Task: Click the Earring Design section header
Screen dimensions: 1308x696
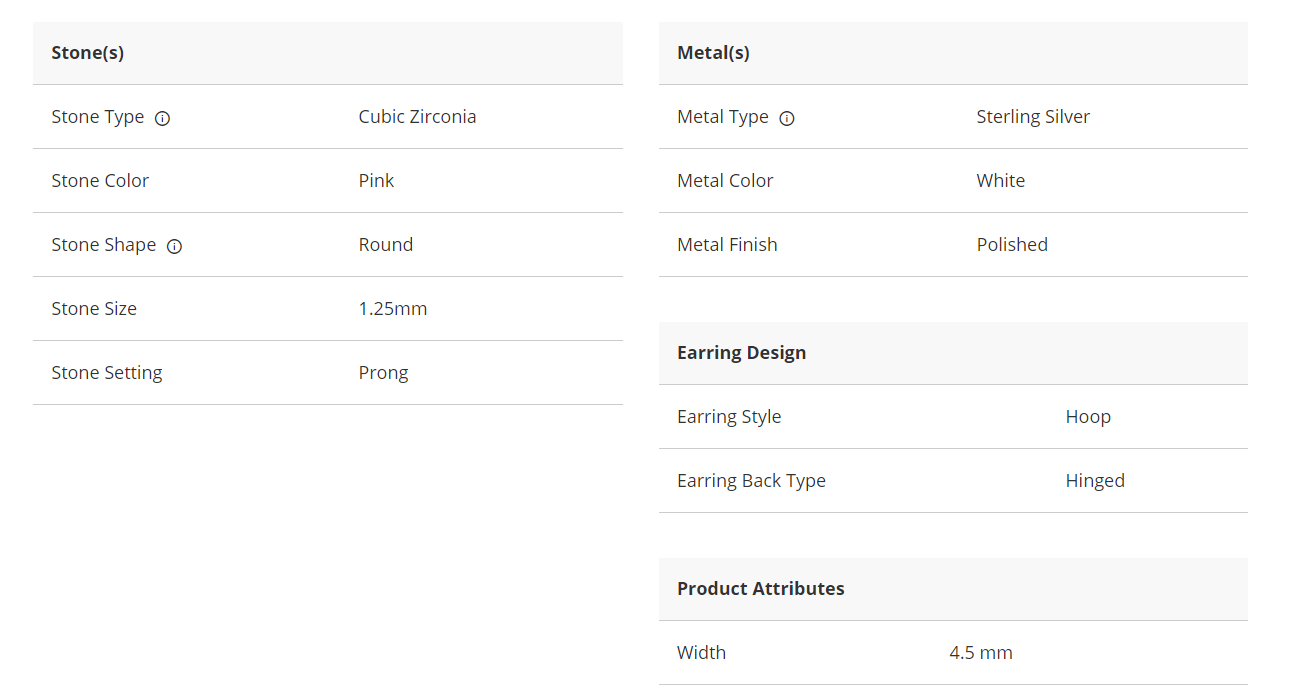Action: (x=741, y=353)
